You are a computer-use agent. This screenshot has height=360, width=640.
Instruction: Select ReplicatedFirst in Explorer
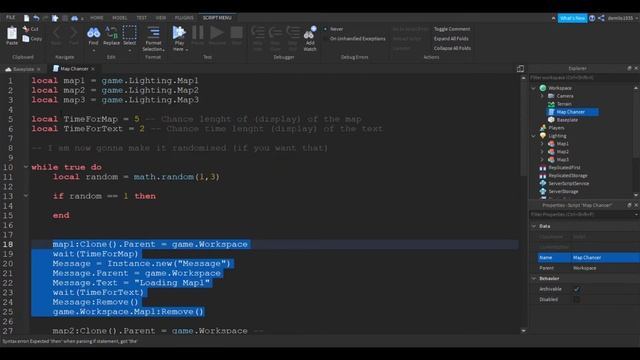pyautogui.click(x=564, y=168)
